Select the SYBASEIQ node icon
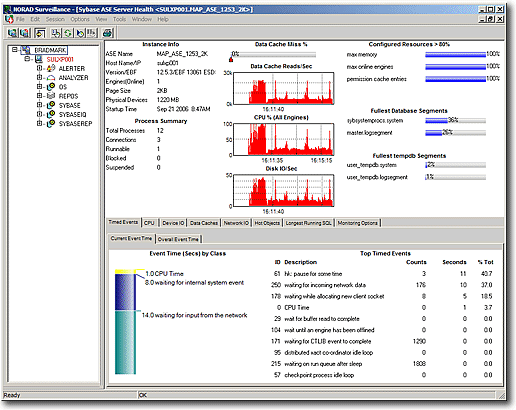The image size is (516, 410). pyautogui.click(x=51, y=114)
